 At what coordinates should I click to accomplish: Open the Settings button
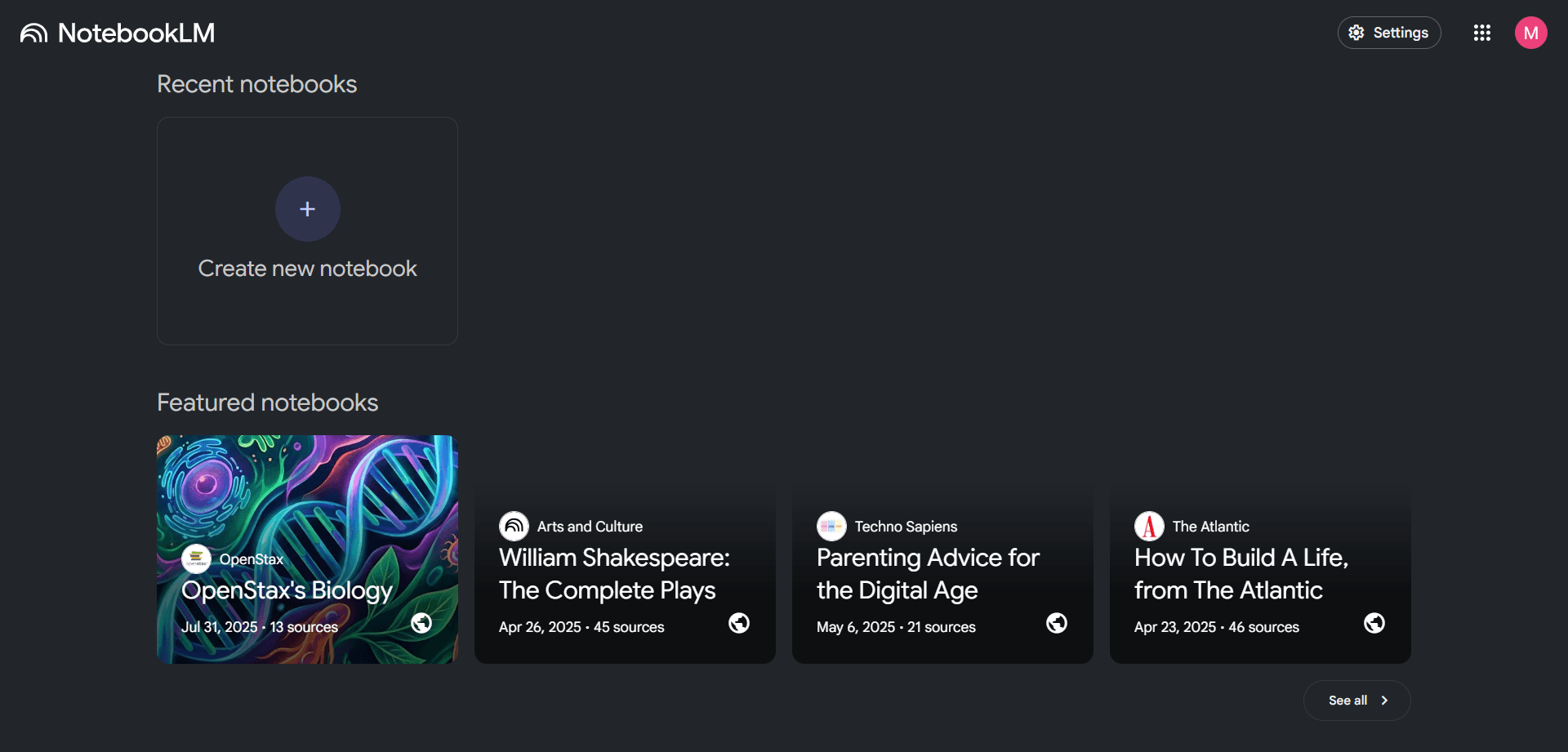[x=1389, y=33]
